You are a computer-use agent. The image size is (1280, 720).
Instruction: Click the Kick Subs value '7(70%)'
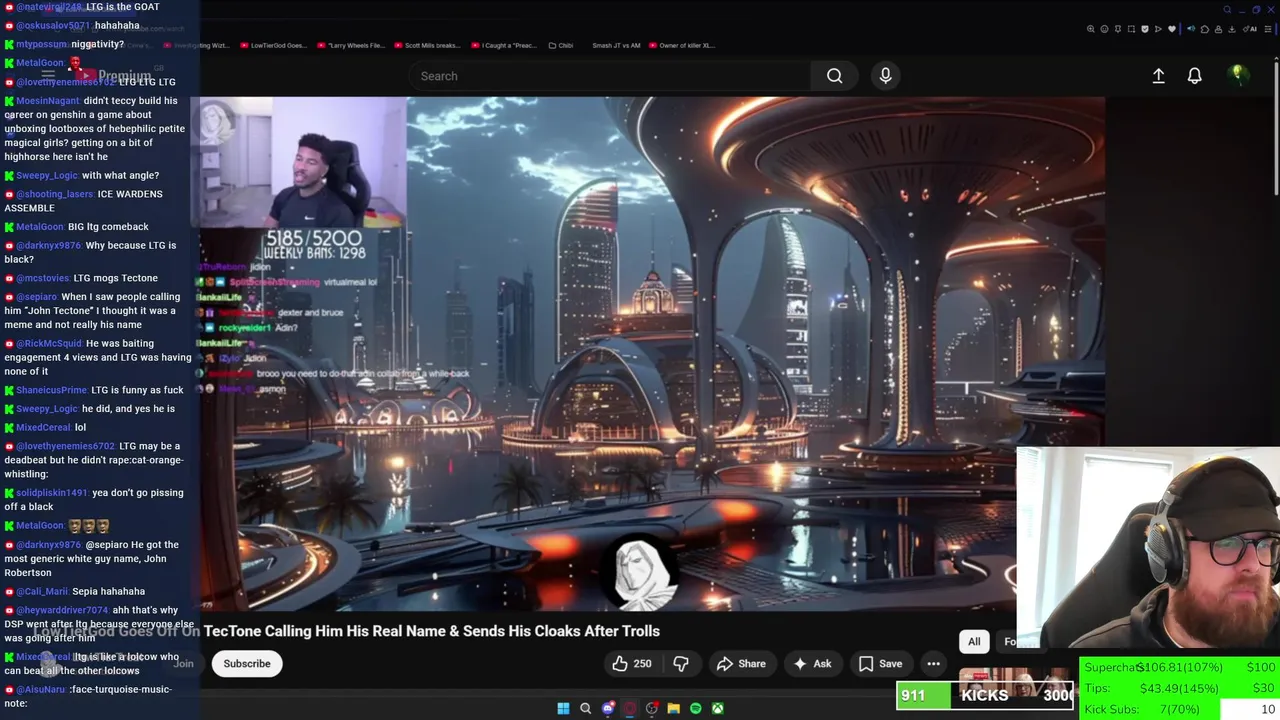point(1178,709)
